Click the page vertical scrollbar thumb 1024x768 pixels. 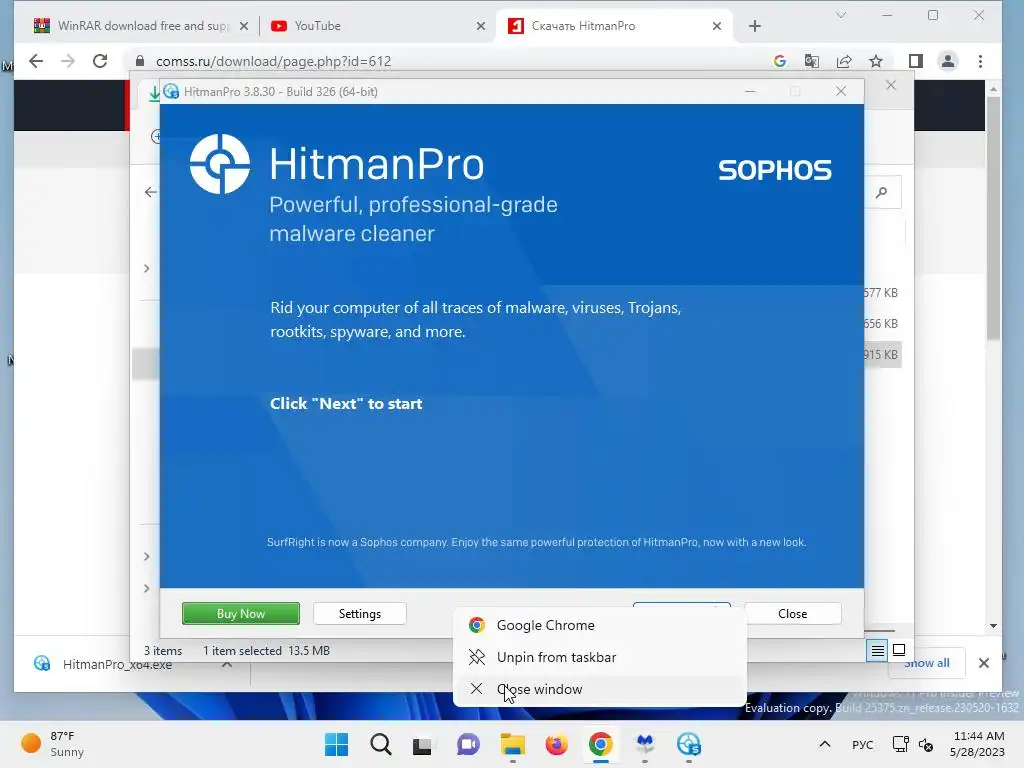[x=993, y=219]
